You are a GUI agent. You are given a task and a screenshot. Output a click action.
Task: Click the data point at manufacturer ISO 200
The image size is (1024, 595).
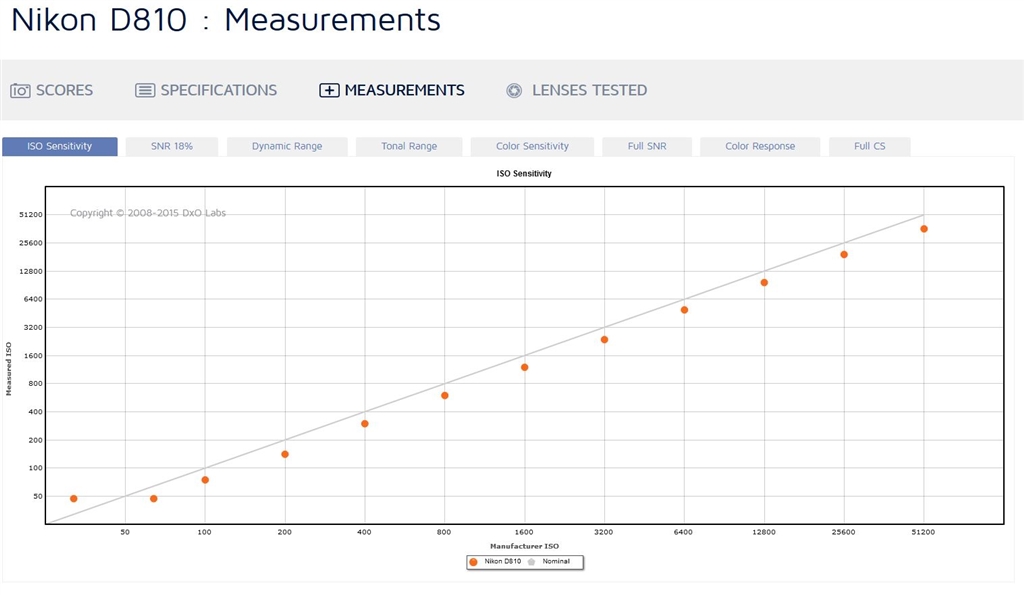point(285,455)
